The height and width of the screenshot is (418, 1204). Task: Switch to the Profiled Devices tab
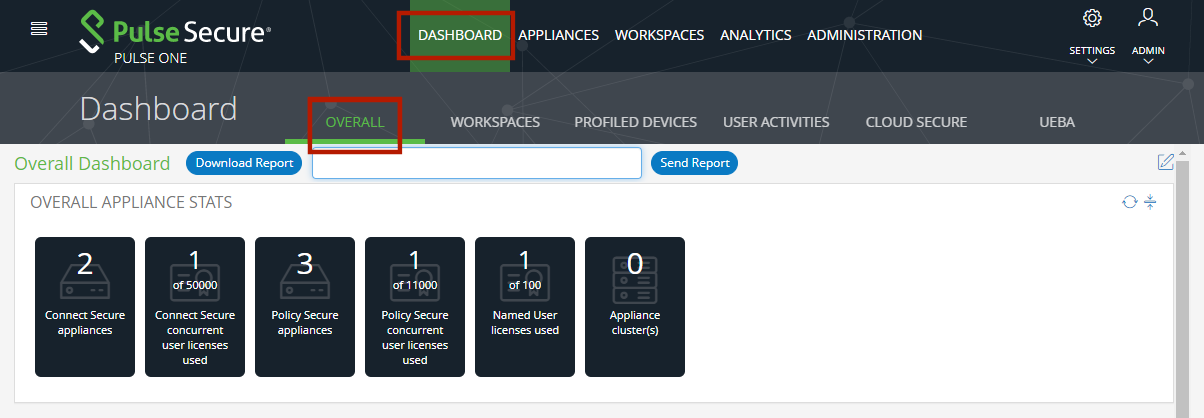tap(635, 122)
